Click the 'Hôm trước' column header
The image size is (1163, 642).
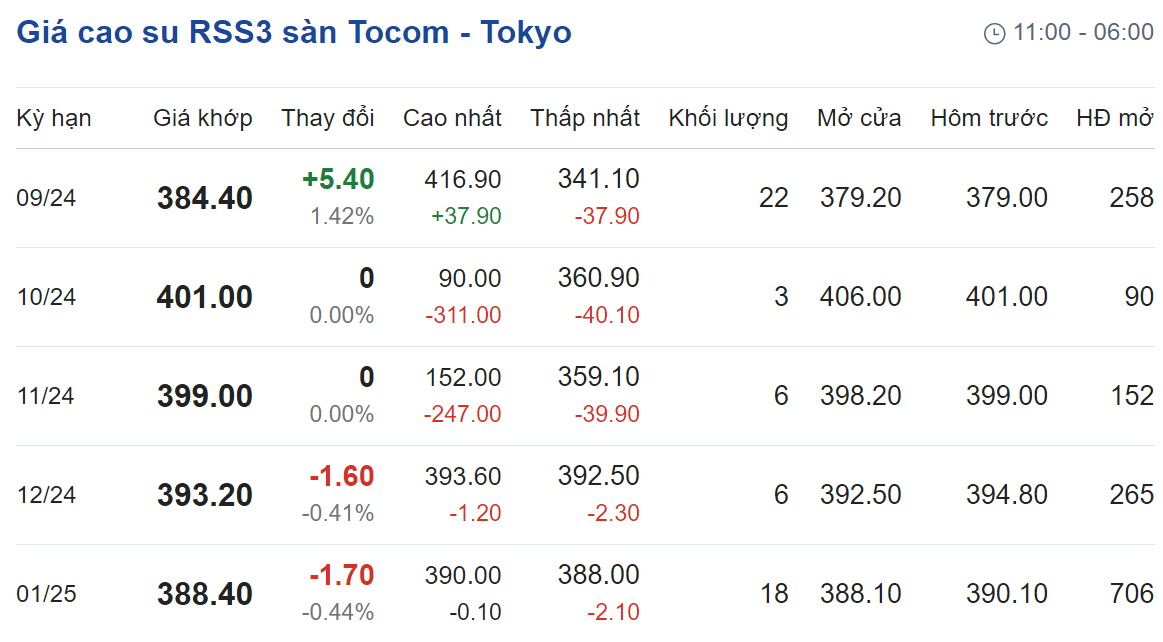coord(989,118)
